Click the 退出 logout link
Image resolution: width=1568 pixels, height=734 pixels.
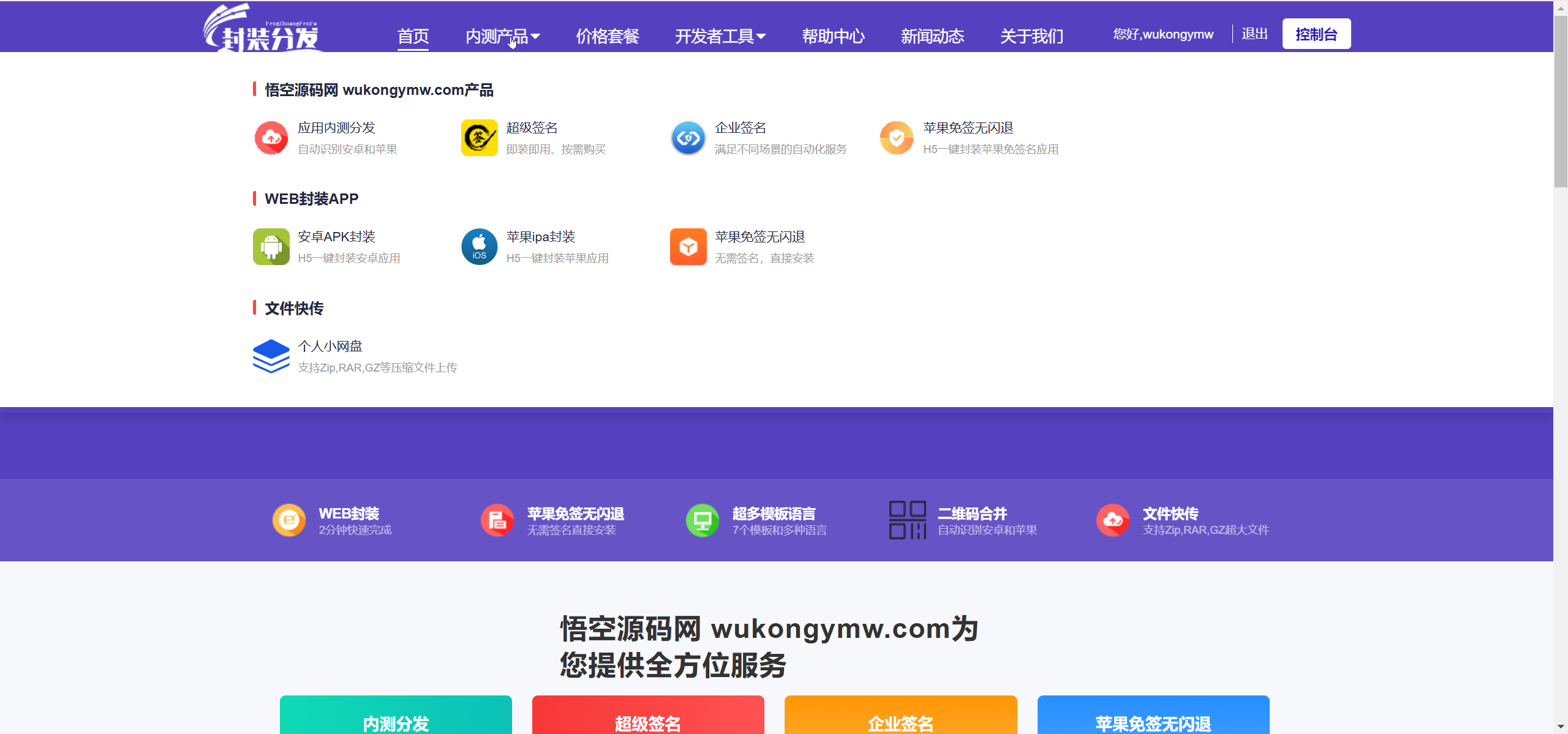point(1255,34)
